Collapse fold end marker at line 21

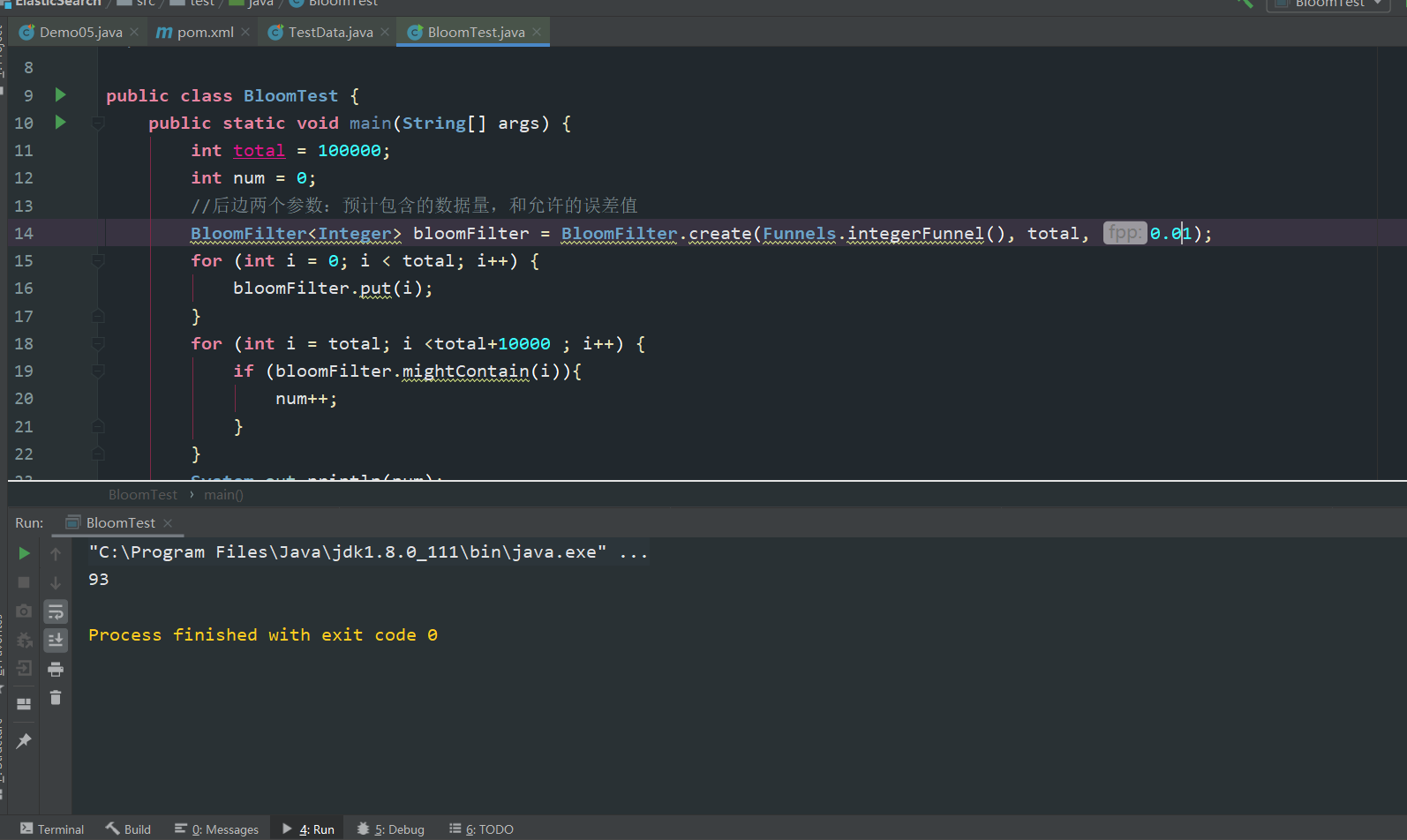[x=98, y=426]
